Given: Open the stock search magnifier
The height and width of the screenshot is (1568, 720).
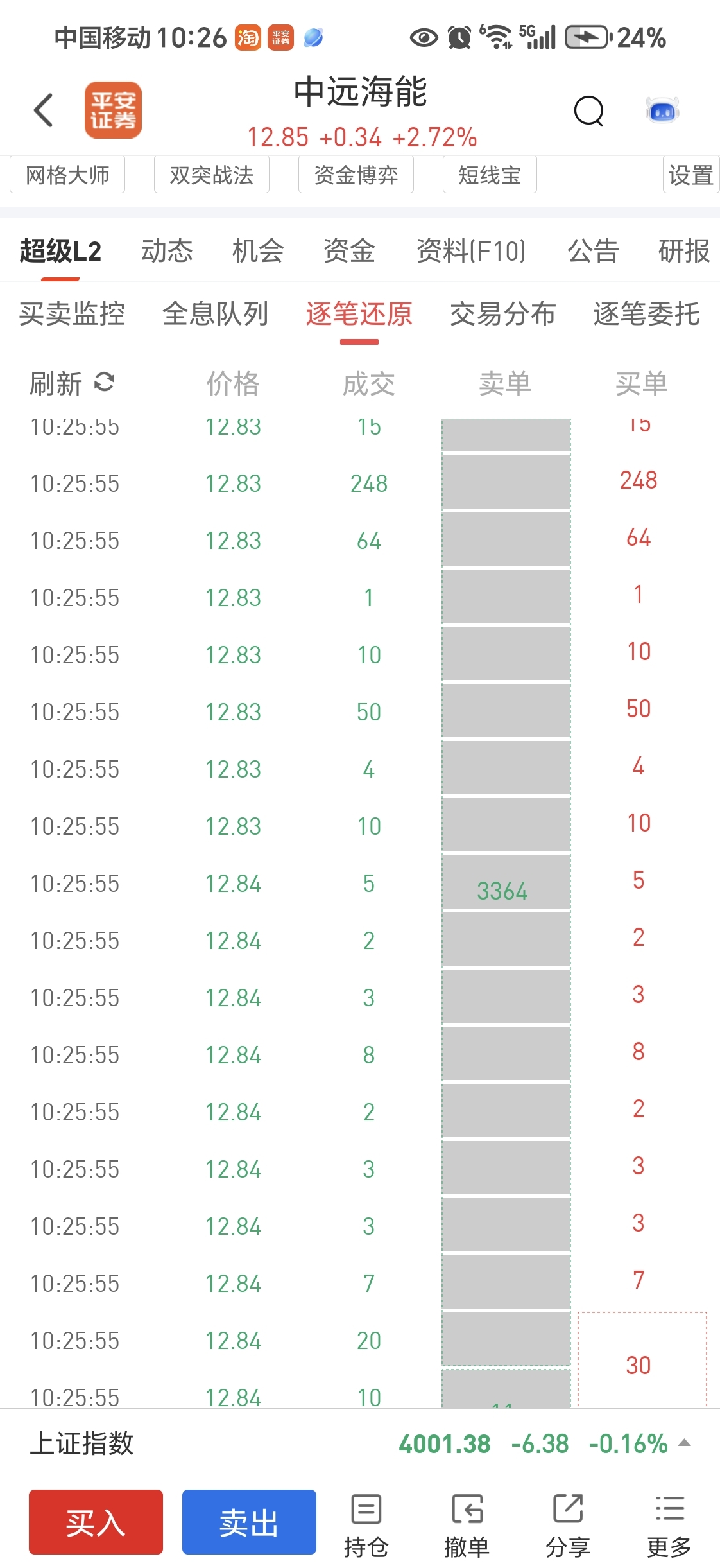Looking at the screenshot, I should tap(588, 111).
